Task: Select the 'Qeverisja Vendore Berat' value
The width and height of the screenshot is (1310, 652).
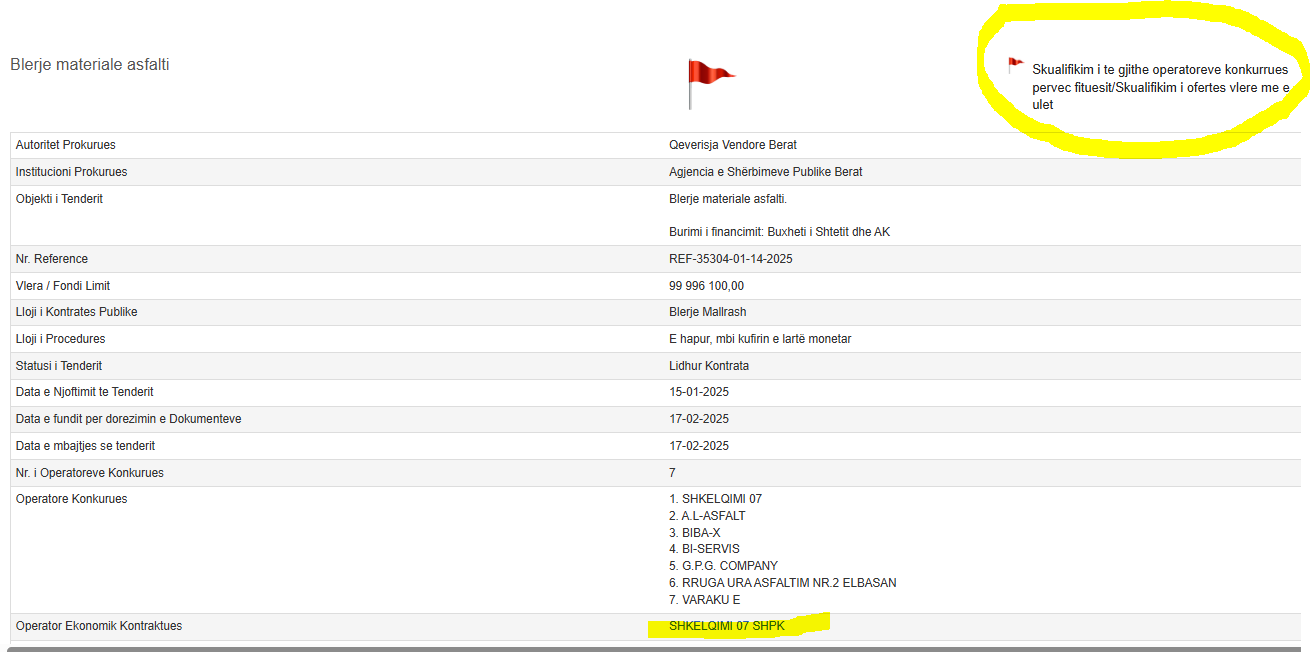Action: pyautogui.click(x=732, y=145)
